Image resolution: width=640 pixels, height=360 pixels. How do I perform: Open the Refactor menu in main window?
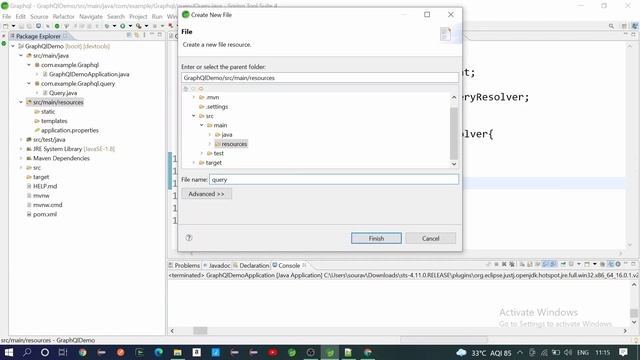click(x=64, y=16)
